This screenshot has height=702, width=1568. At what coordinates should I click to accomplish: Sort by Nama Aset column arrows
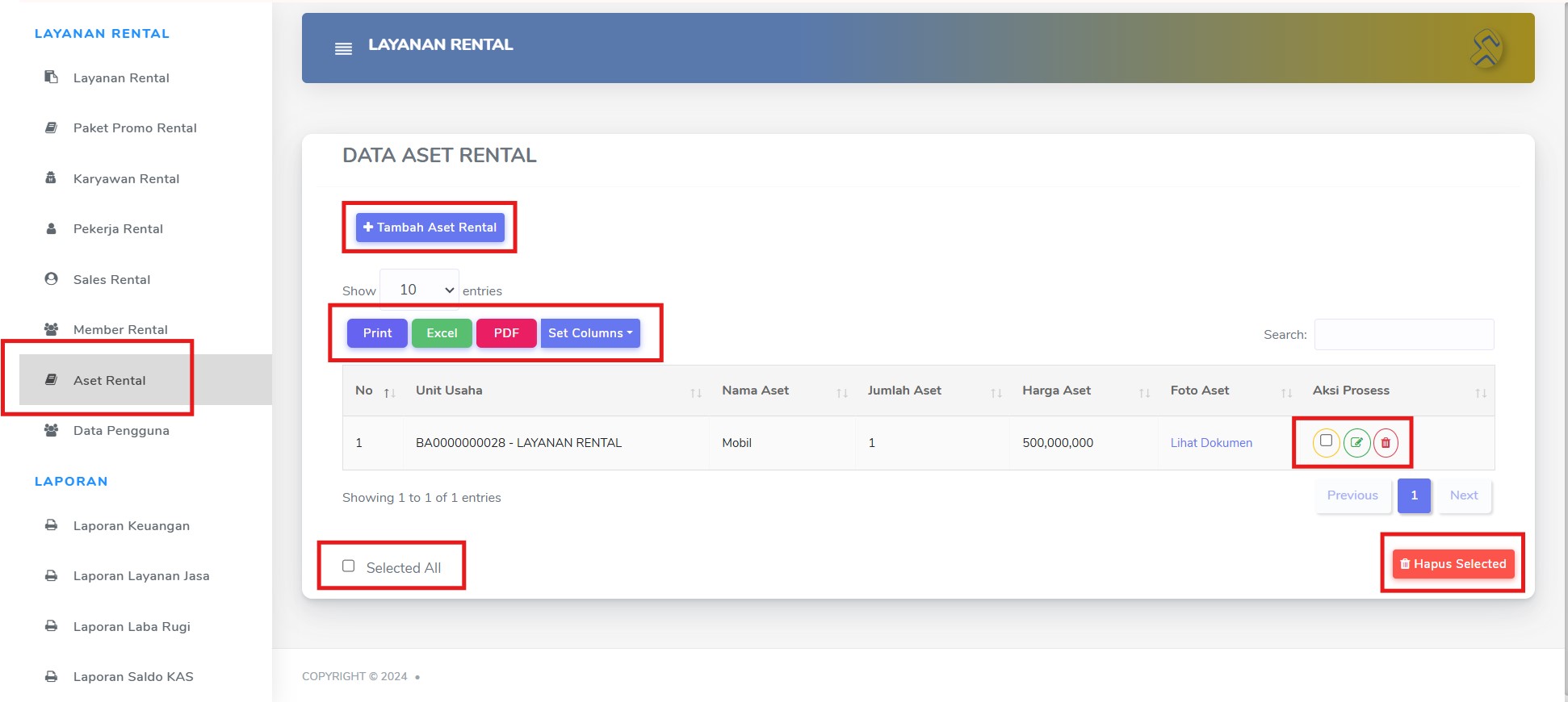click(841, 393)
